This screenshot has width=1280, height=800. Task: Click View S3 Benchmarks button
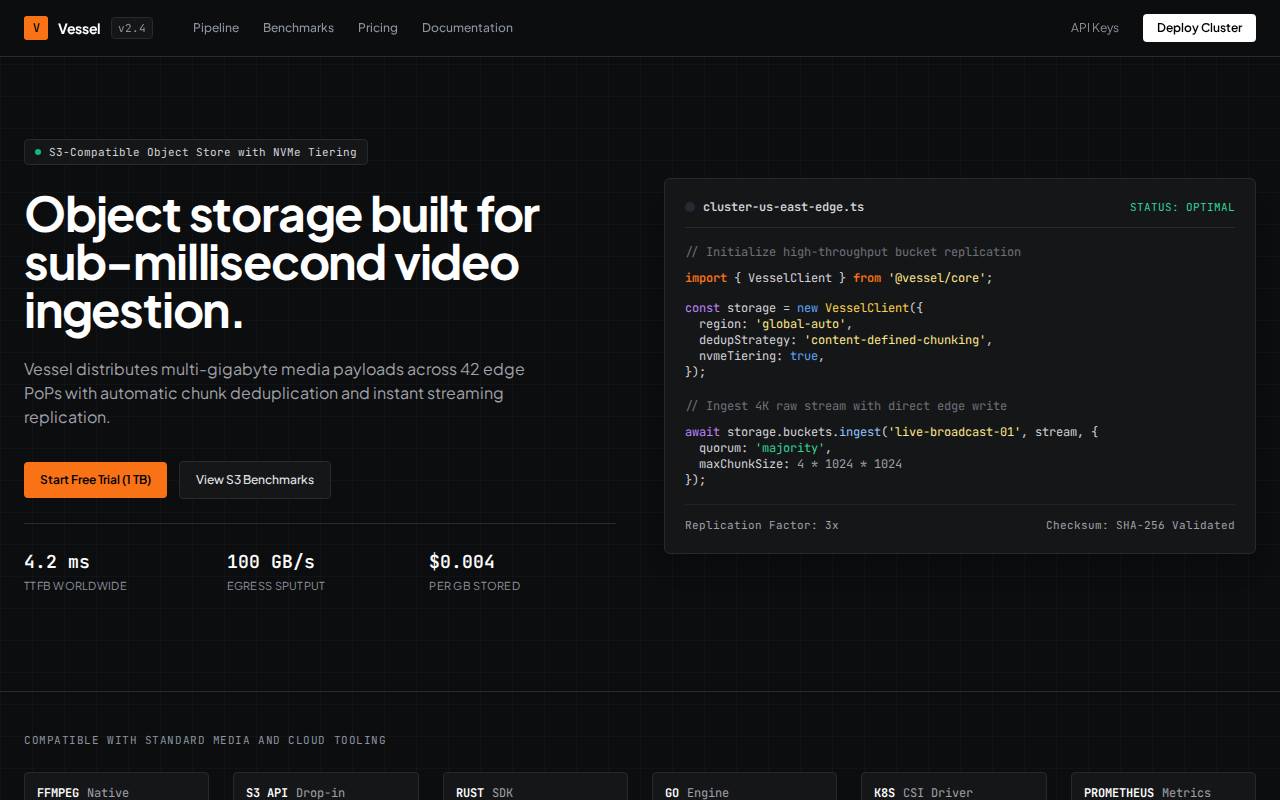(x=255, y=480)
